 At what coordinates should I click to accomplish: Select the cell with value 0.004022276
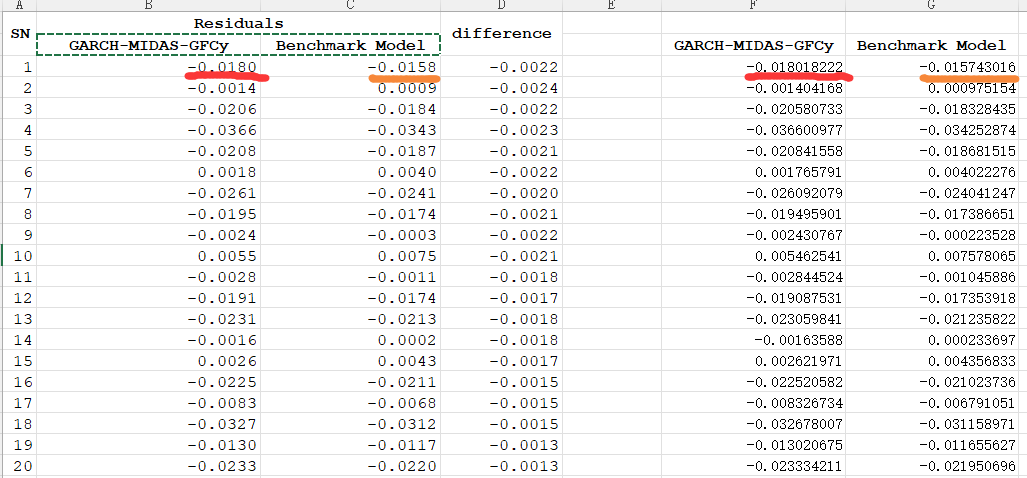[966, 171]
